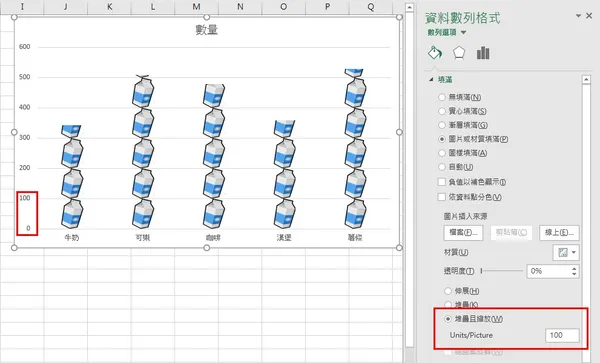Click the Units/Picture value field
600x363 pixels.
click(562, 335)
